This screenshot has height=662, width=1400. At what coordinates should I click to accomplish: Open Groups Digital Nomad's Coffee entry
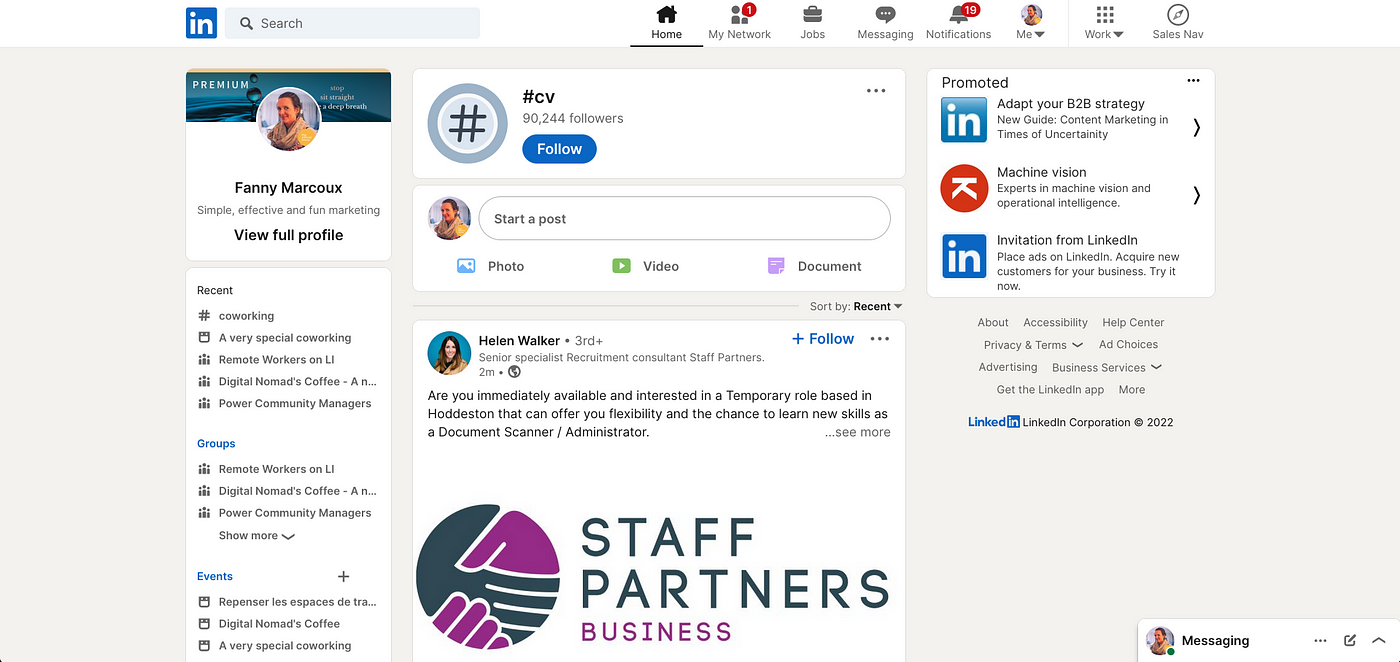(288, 491)
